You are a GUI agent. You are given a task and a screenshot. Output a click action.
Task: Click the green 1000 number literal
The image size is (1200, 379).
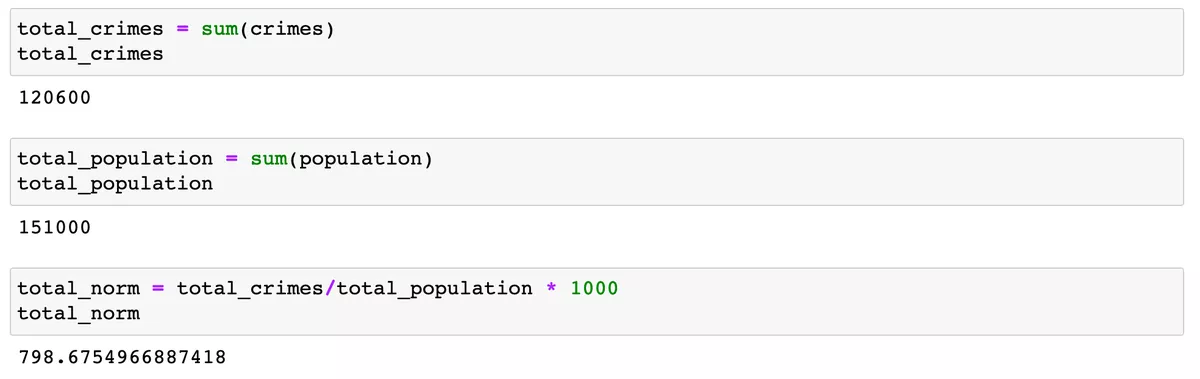(x=594, y=289)
